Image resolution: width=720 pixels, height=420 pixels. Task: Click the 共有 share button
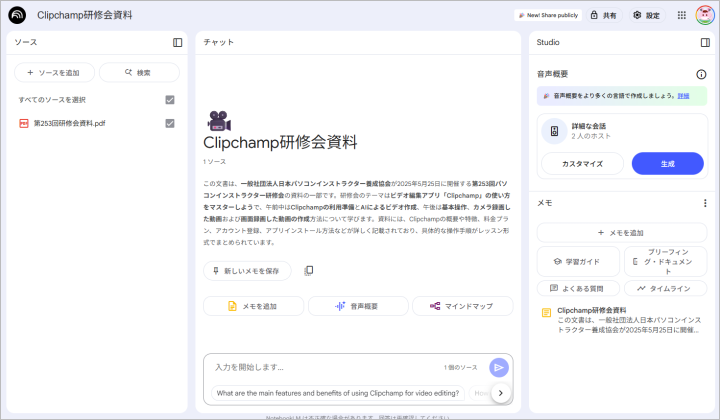604,15
